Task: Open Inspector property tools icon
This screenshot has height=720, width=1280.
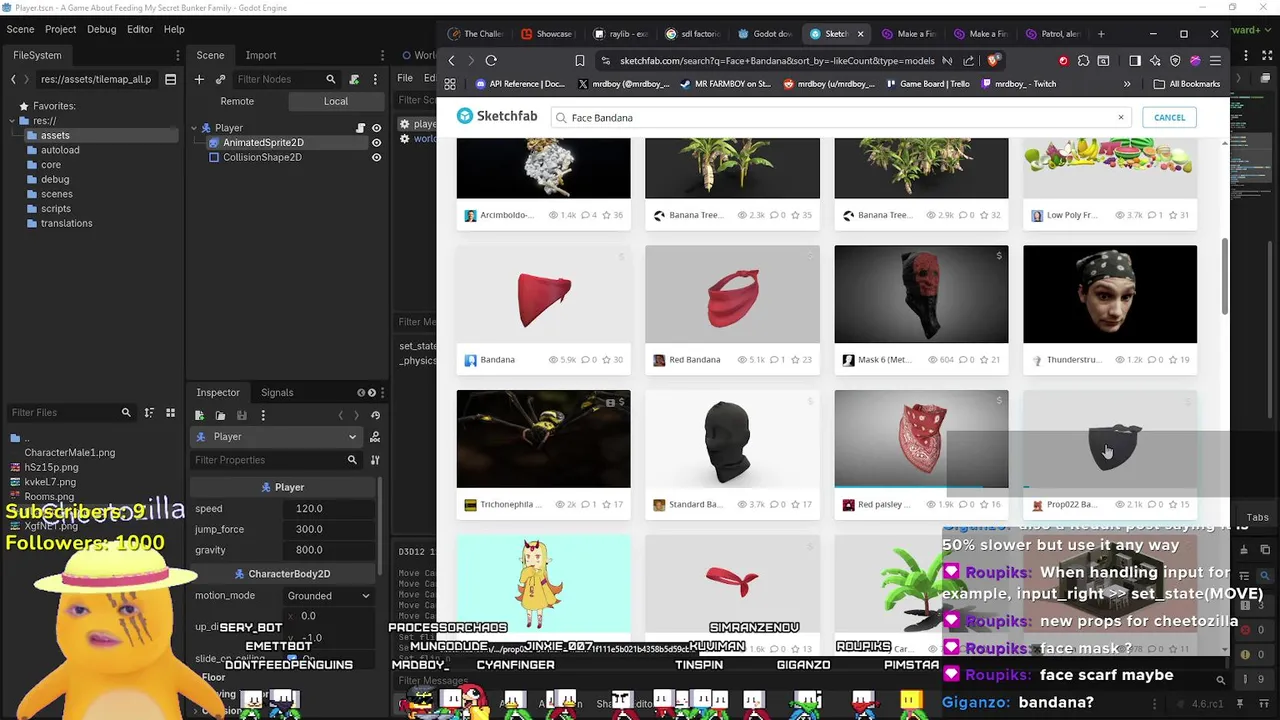Action: point(375,460)
